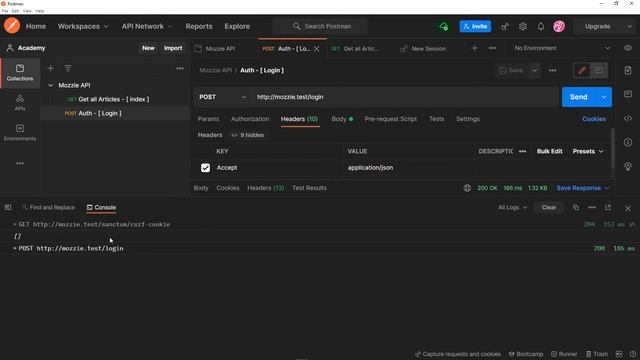
Task: Click the Clear console button
Action: 549,207
